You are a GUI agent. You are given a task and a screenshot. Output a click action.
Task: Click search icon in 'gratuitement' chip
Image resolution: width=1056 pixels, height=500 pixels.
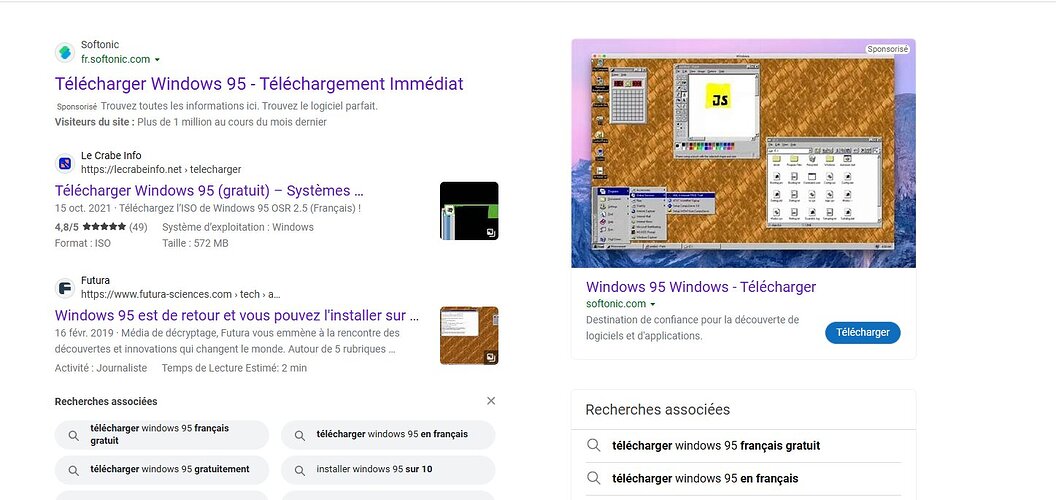[74, 470]
